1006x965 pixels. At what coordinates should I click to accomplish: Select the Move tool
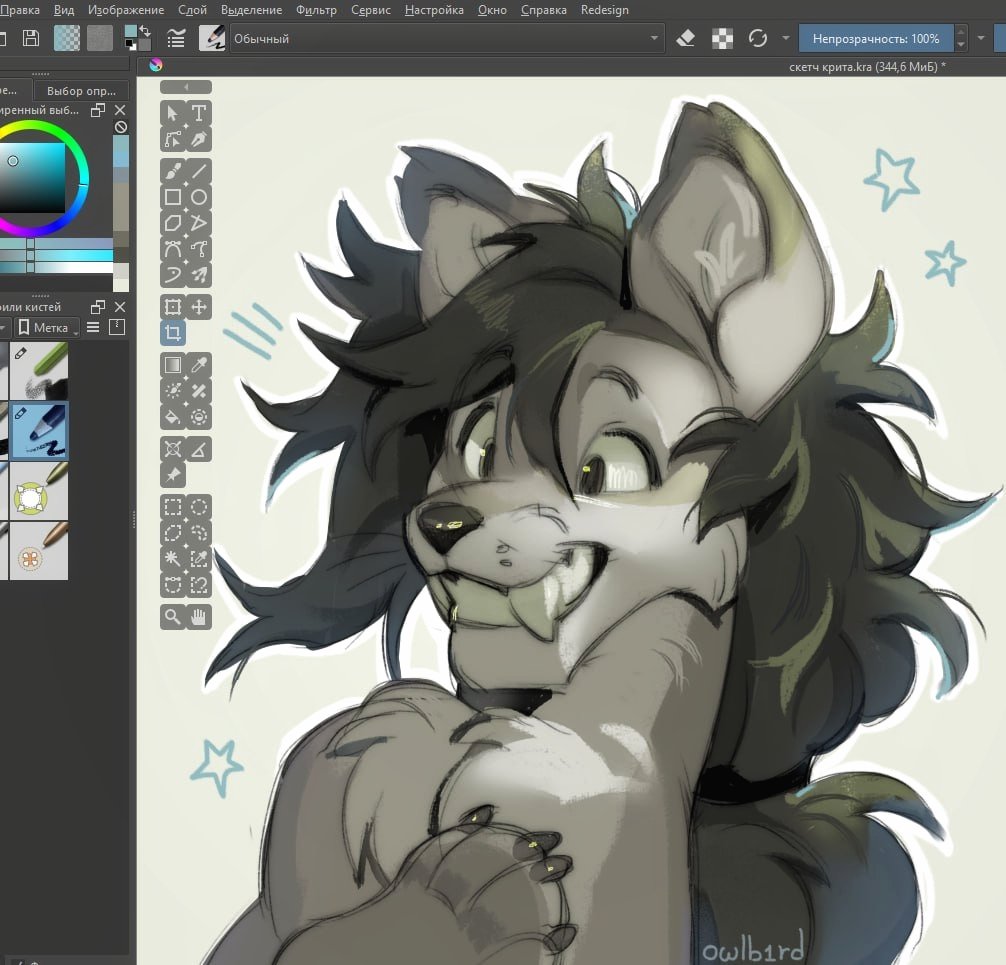pyautogui.click(x=199, y=307)
